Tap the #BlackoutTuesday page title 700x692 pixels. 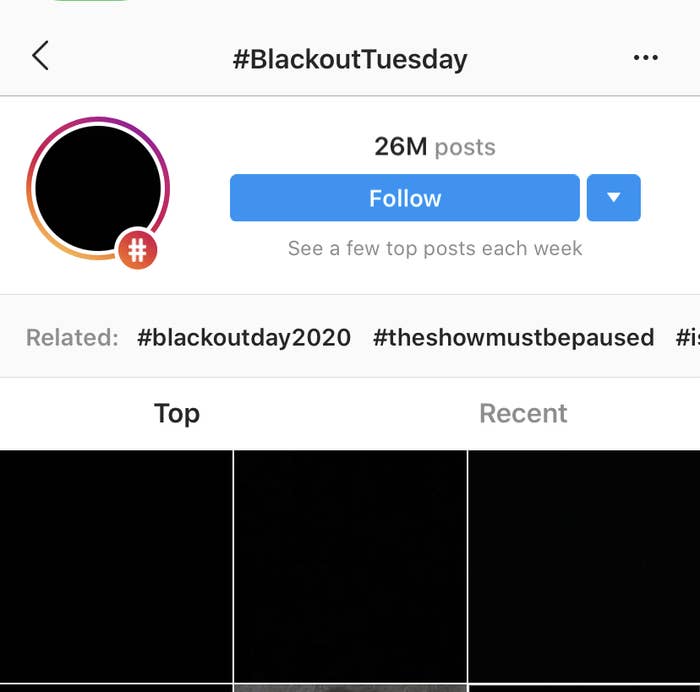pos(350,58)
